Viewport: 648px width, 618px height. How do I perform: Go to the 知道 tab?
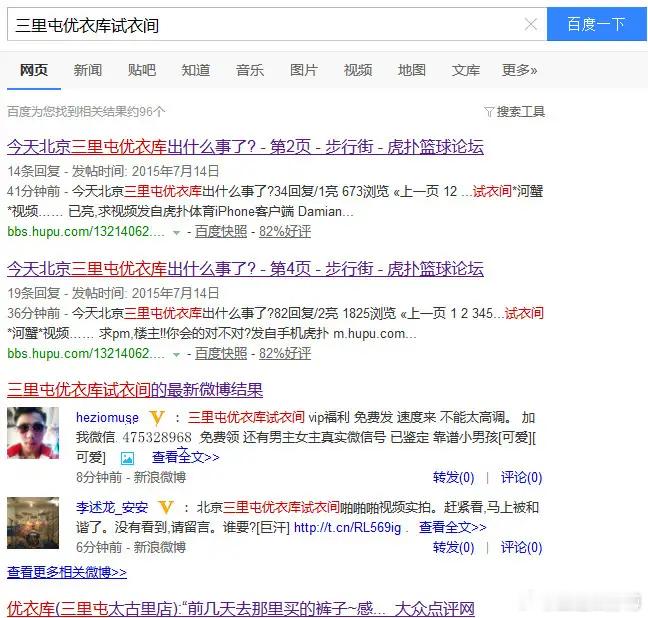tap(196, 70)
